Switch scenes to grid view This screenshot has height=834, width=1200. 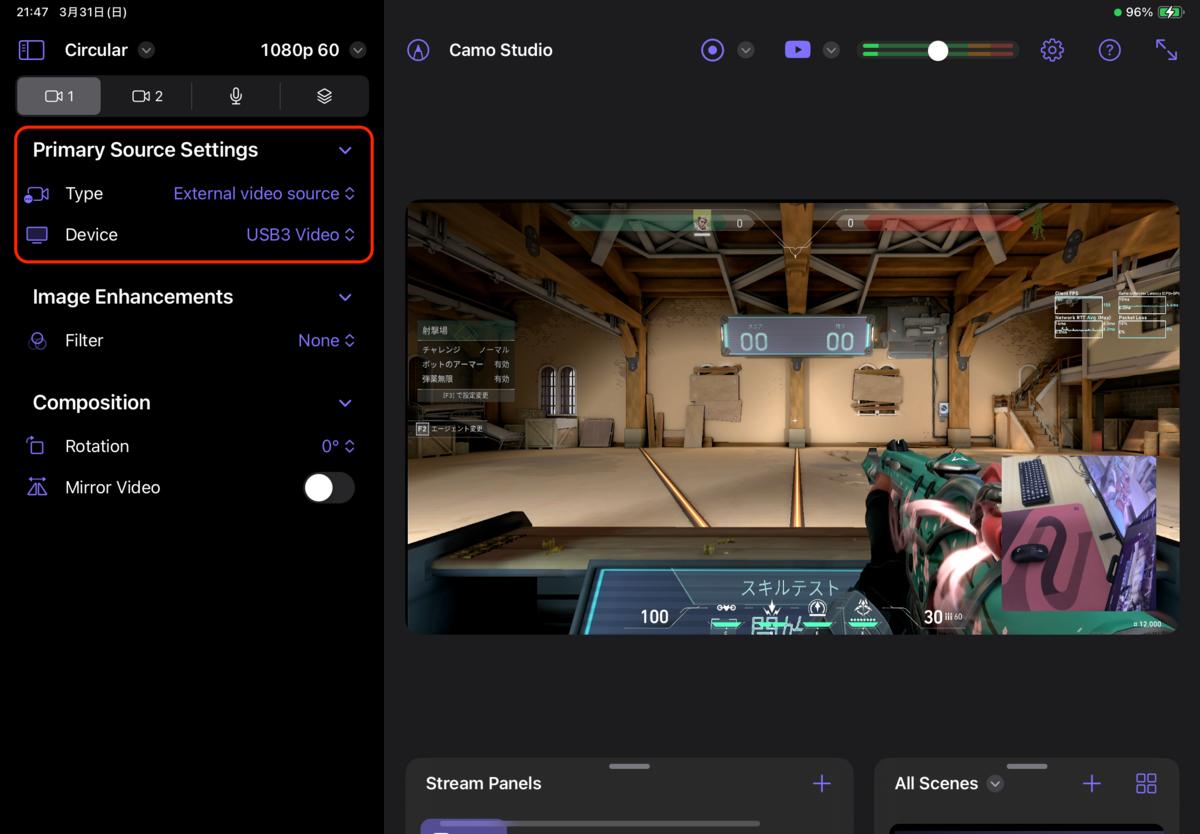(1146, 784)
